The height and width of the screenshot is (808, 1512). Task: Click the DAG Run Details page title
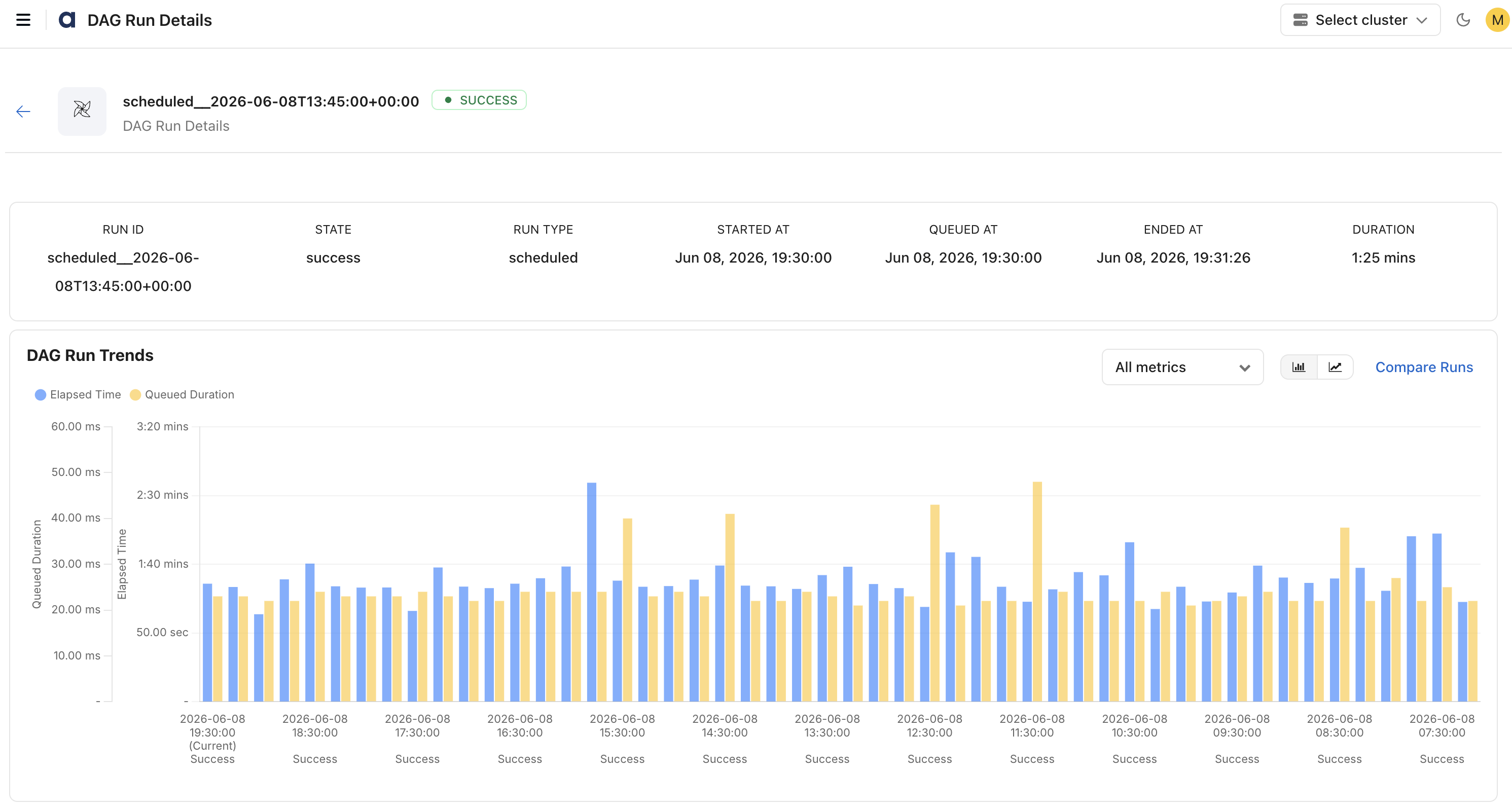tap(150, 20)
